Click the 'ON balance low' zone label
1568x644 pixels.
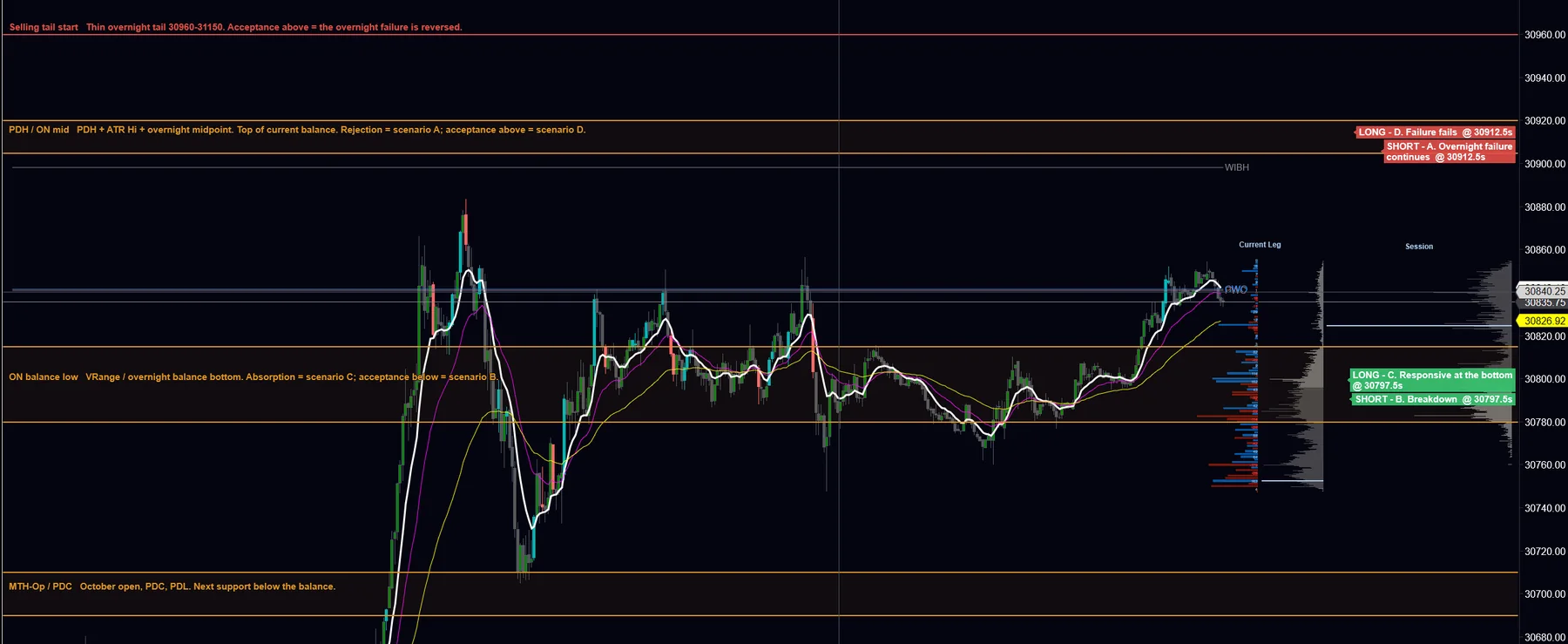click(x=44, y=377)
